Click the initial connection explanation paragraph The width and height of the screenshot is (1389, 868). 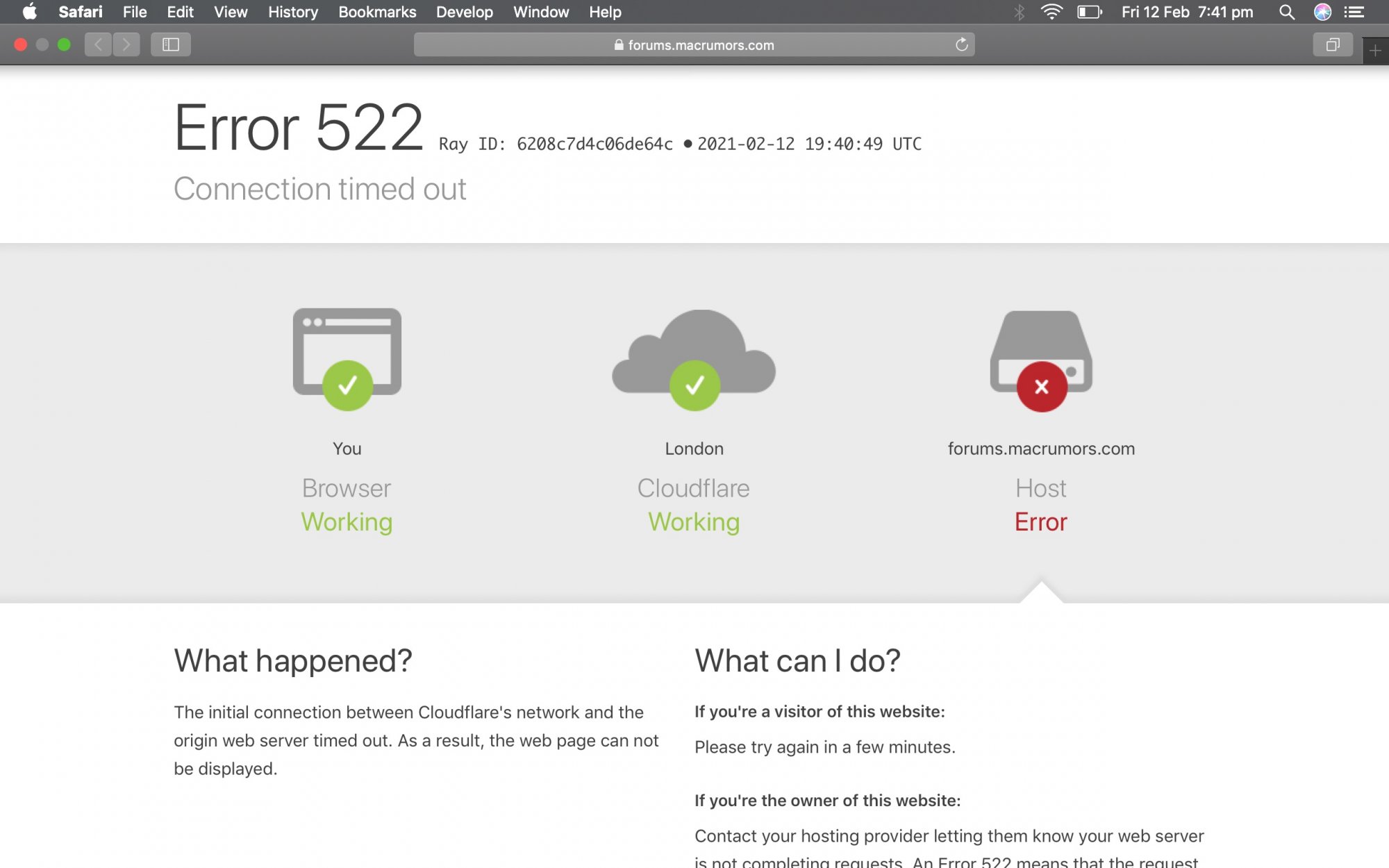pos(416,740)
